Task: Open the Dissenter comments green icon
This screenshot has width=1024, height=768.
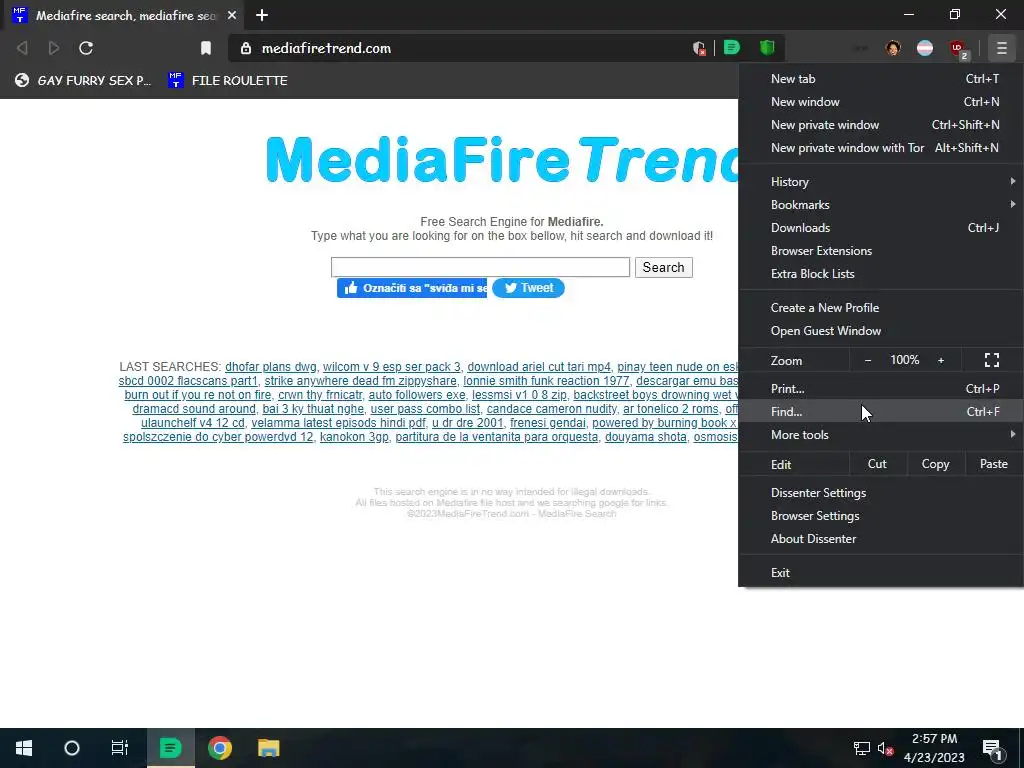Action: tap(732, 48)
